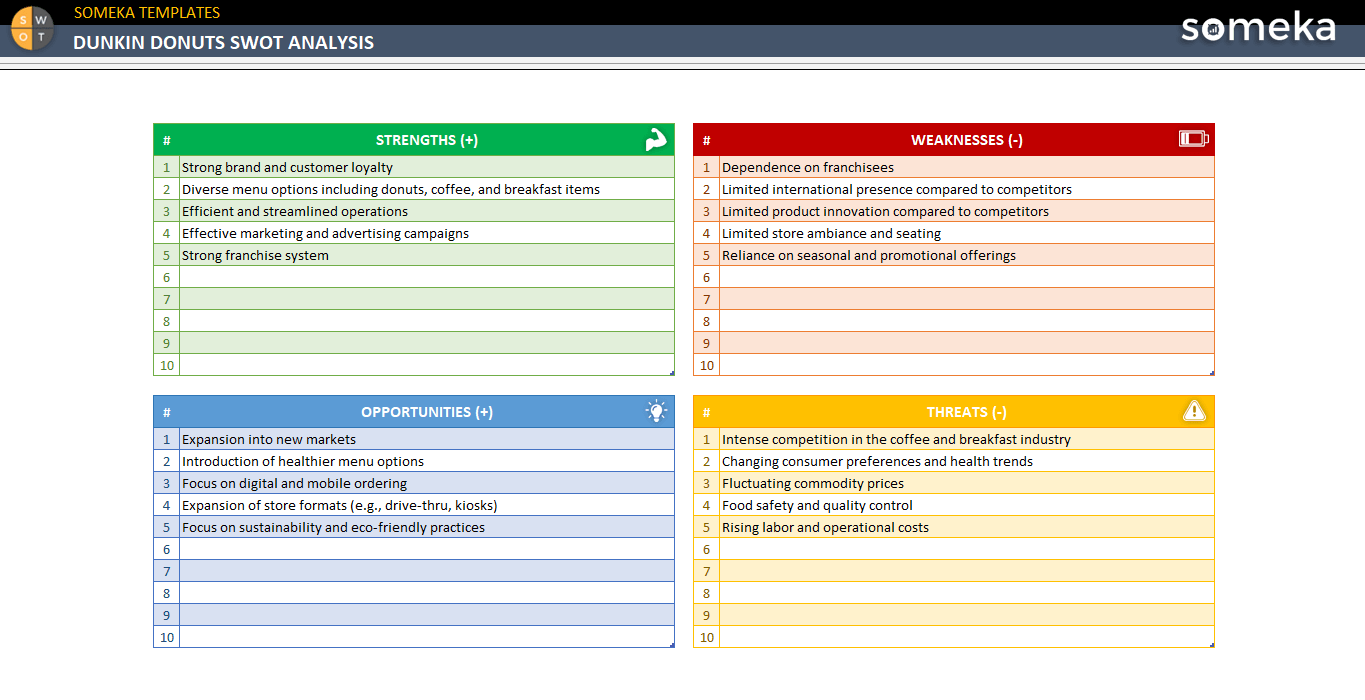Image resolution: width=1365 pixels, height=700 pixels.
Task: Select 'Changing consumer preferences and health trends' cell
Action: point(967,461)
